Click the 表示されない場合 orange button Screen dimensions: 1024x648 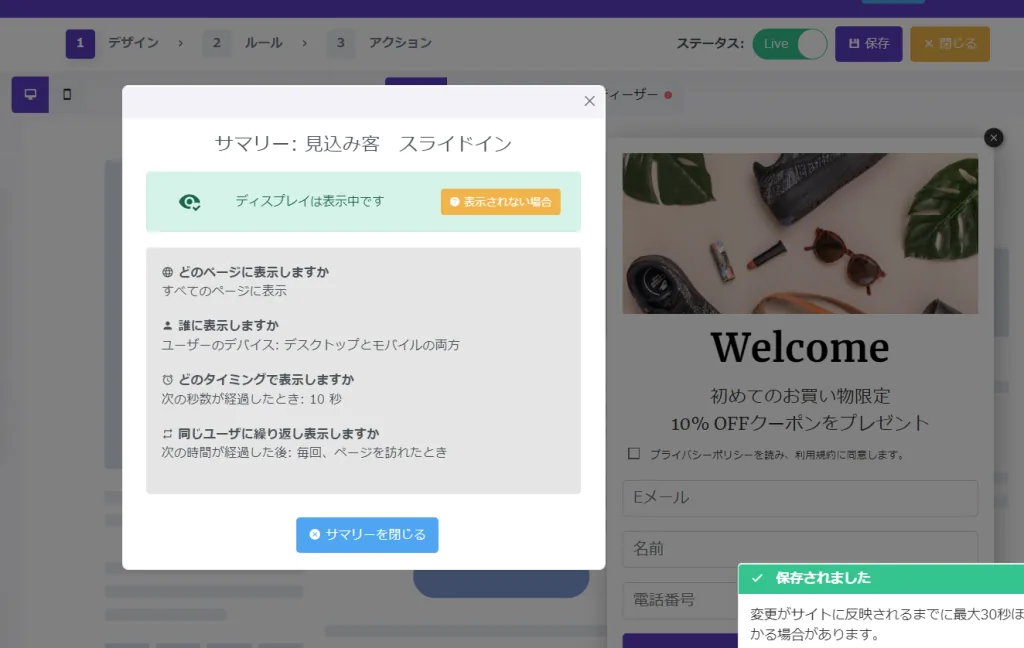click(x=500, y=202)
